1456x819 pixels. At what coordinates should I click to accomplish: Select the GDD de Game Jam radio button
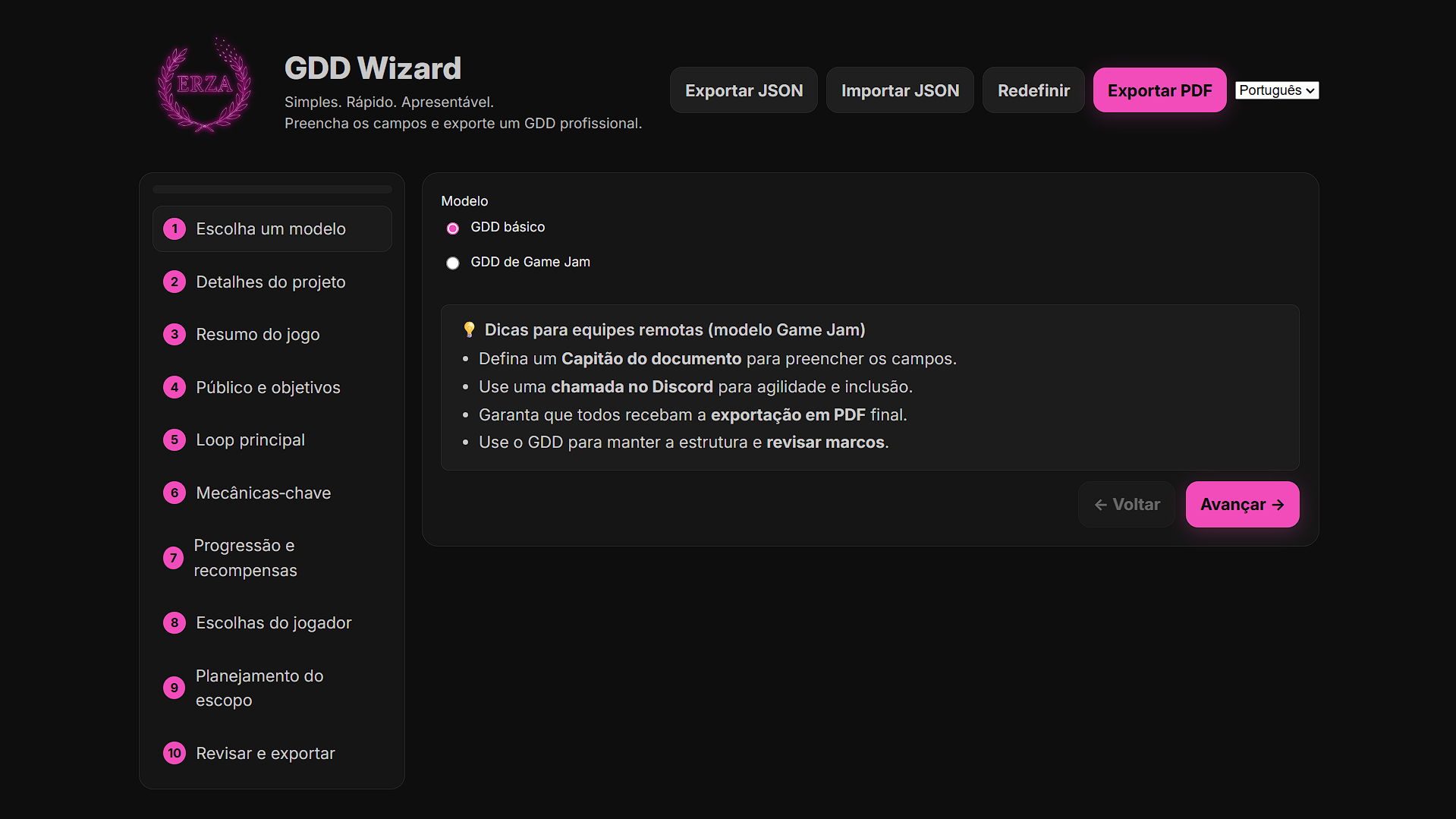tap(453, 263)
